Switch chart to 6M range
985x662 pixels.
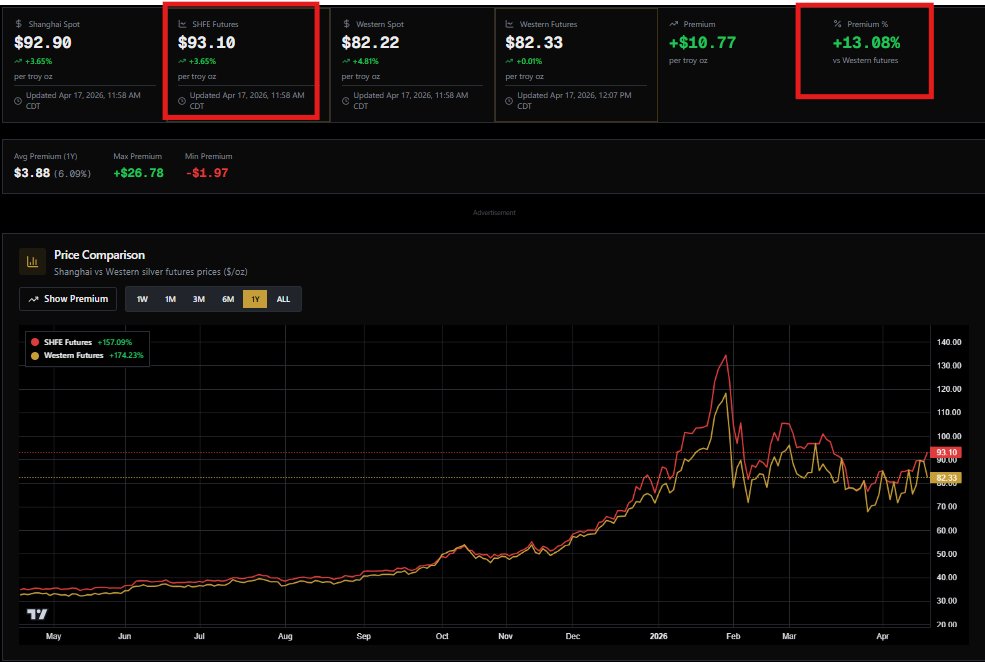pyautogui.click(x=228, y=299)
